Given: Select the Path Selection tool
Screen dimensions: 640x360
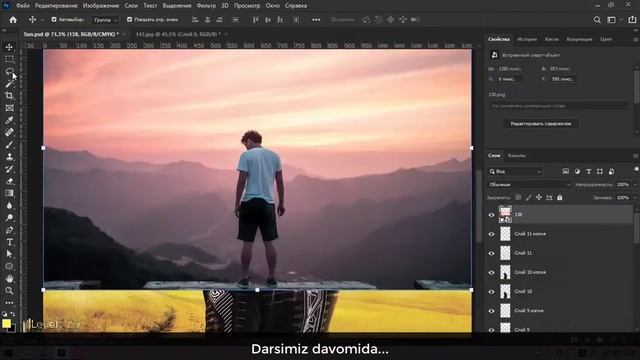Looking at the screenshot, I should 9,254.
